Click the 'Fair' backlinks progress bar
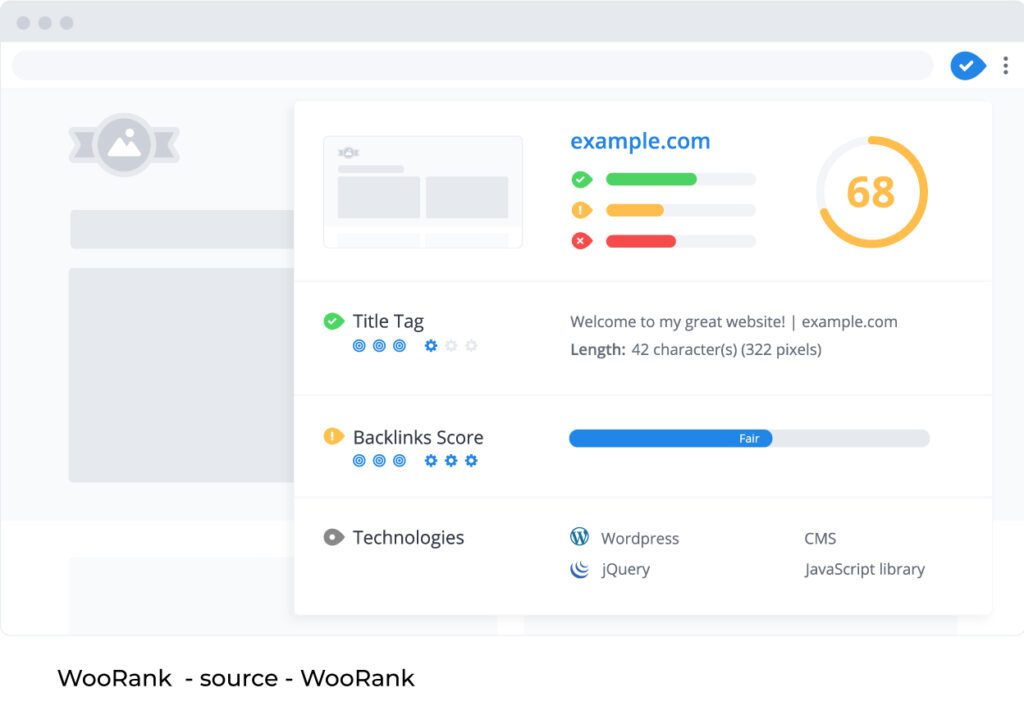1024x715 pixels. (x=749, y=438)
